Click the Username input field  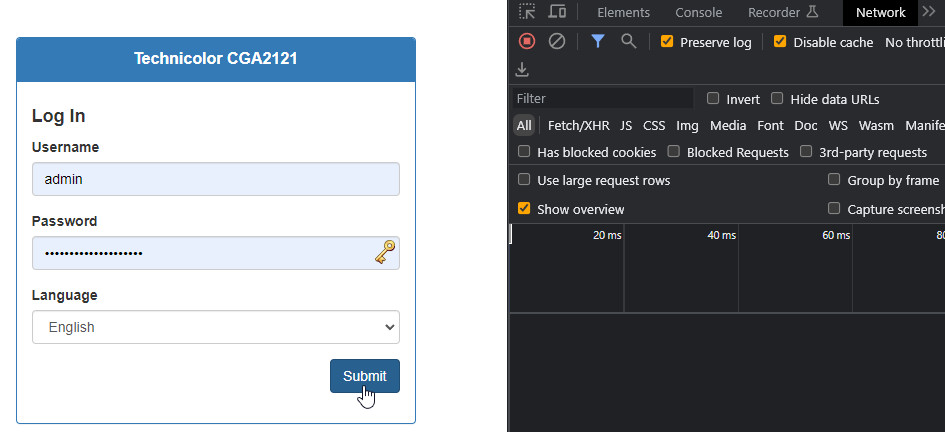tap(216, 180)
